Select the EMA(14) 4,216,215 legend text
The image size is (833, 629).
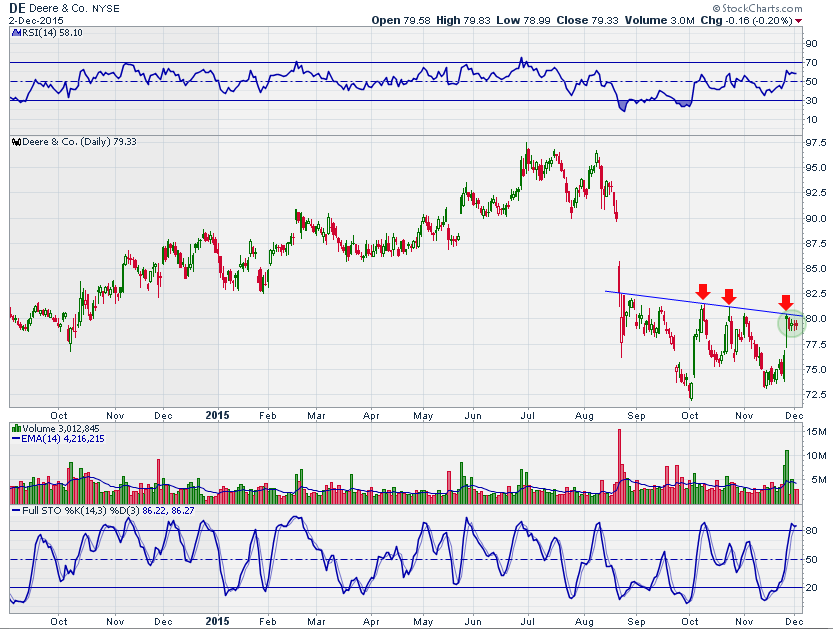[63, 439]
